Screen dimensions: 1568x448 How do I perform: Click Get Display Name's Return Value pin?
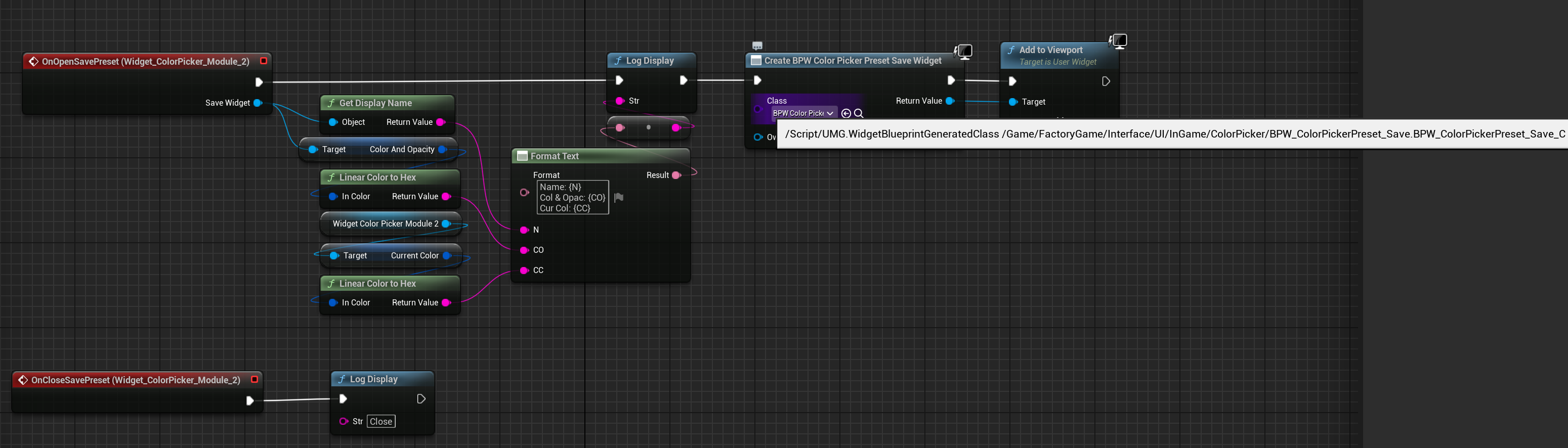[441, 122]
